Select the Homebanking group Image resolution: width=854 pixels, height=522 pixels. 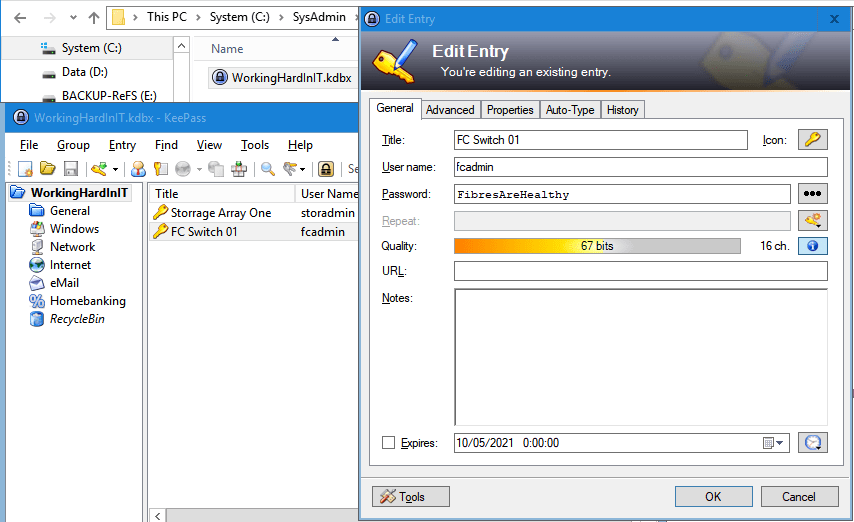tap(88, 301)
